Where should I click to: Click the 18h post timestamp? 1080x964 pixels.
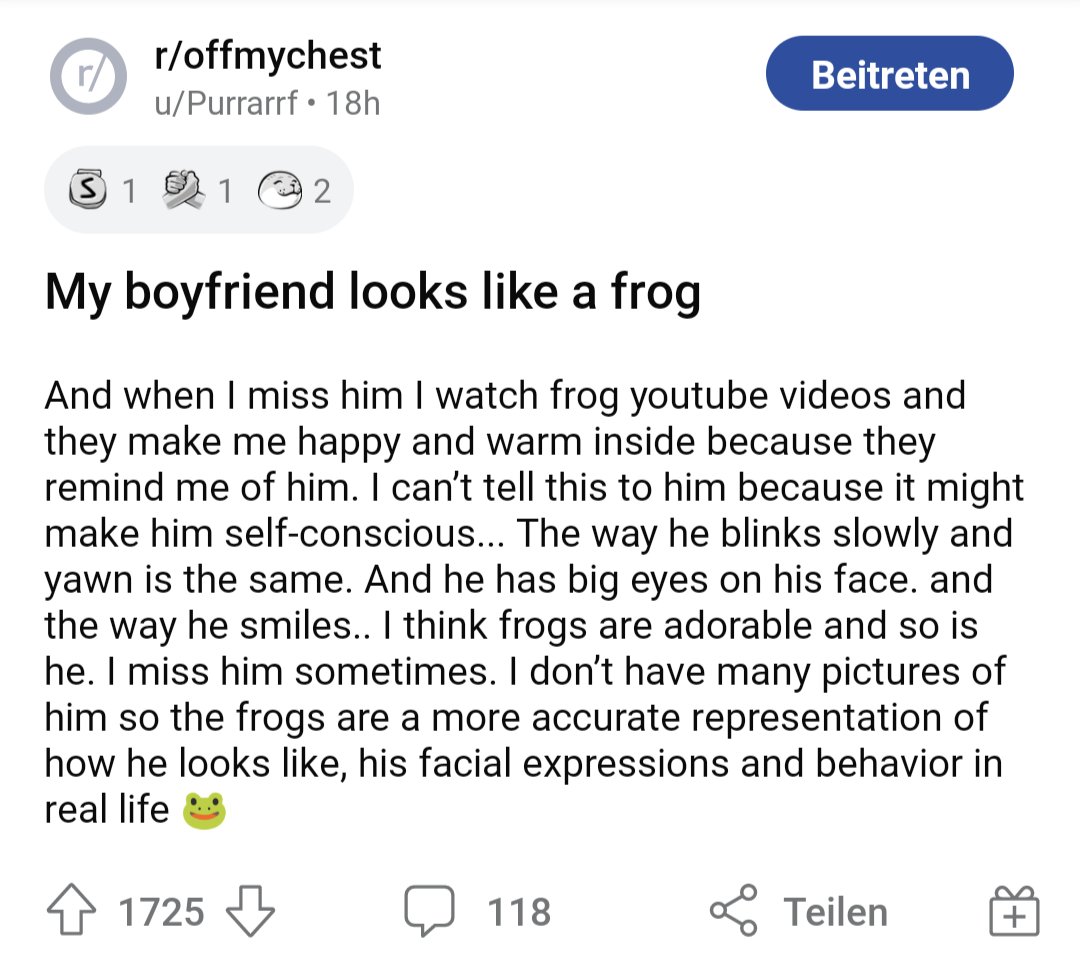point(353,104)
